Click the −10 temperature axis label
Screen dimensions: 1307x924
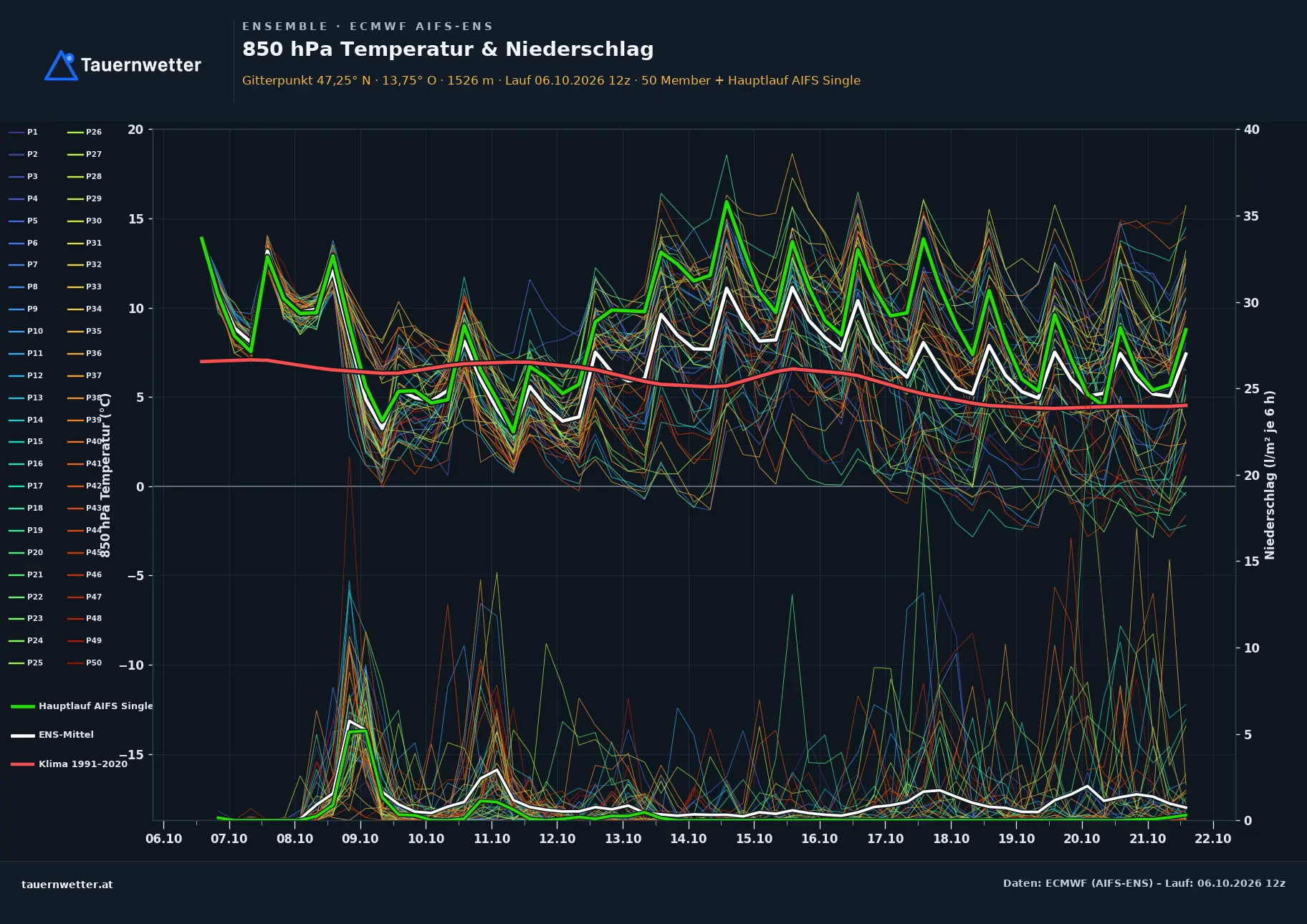(x=131, y=665)
